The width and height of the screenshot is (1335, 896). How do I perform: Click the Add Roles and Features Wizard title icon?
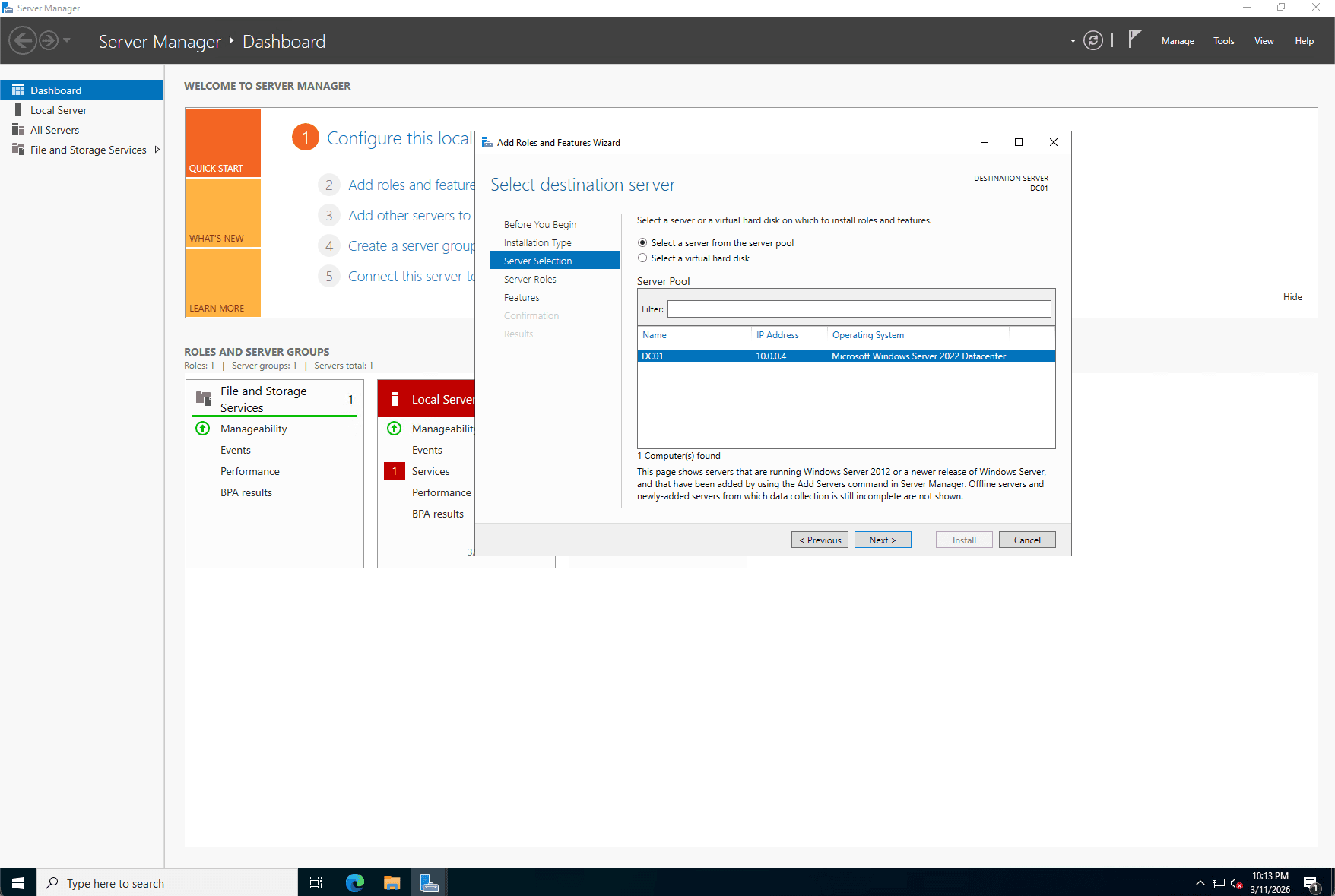(487, 142)
